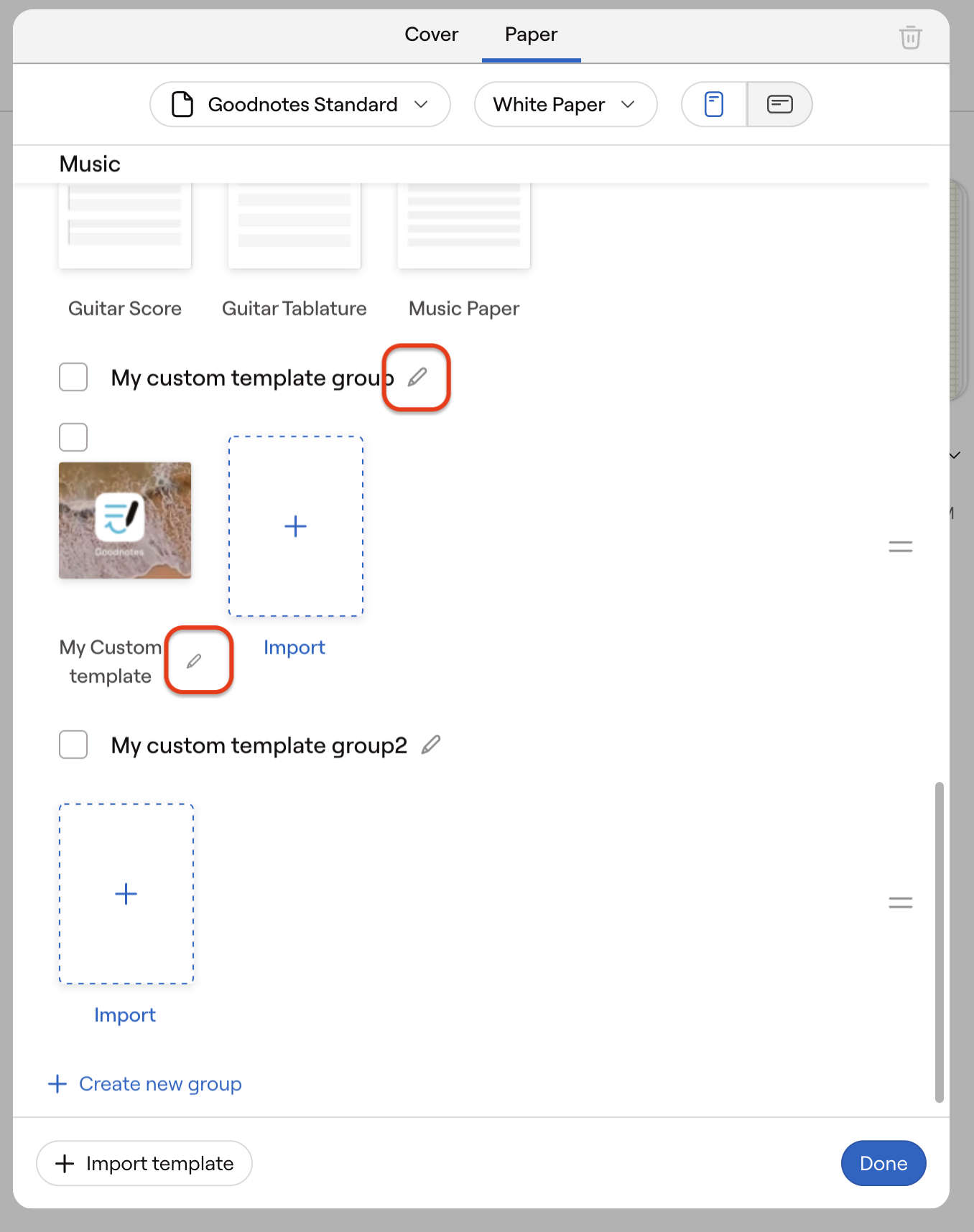The image size is (974, 1232).
Task: Edit 'My custom template group2' name pencil
Action: pos(431,745)
